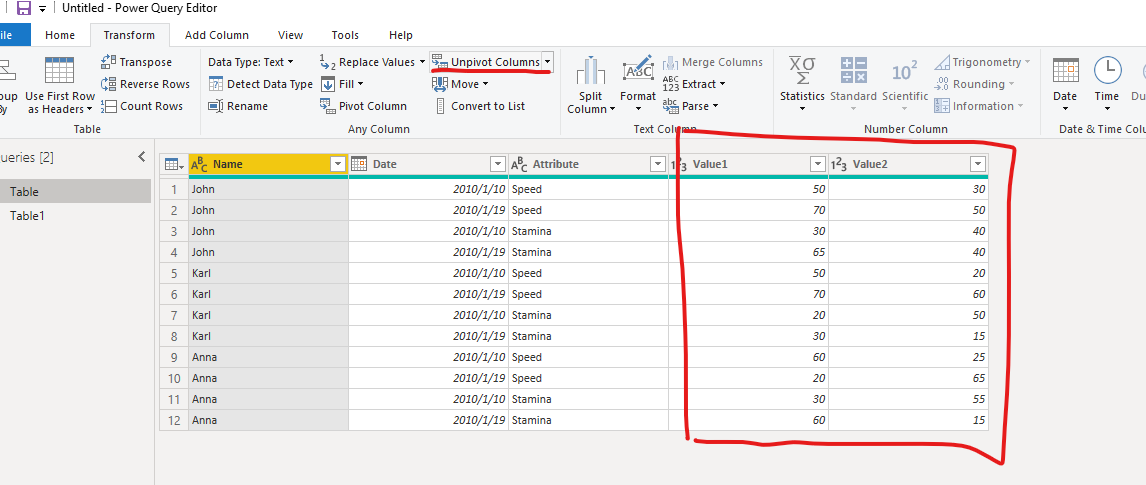Click Standard number operations icon

(853, 71)
